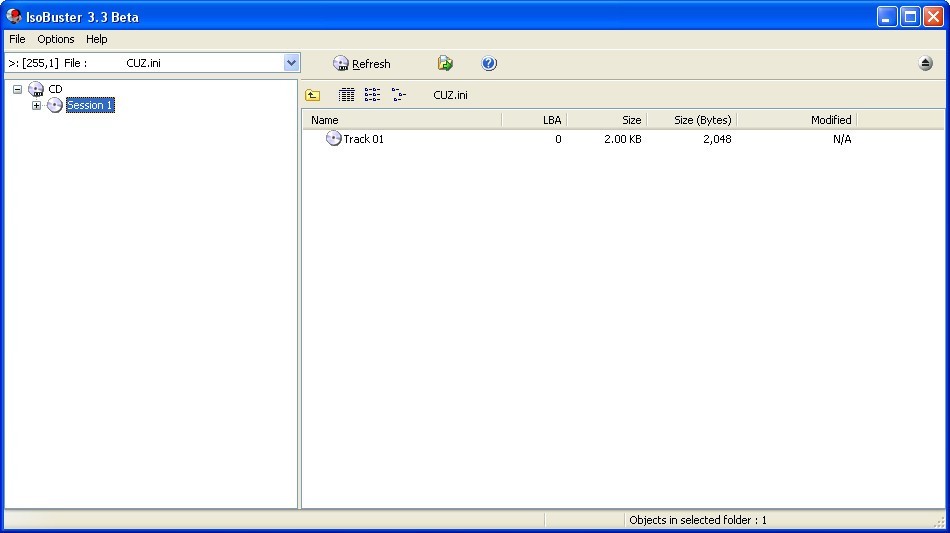Click the 2.00 KB size value

click(622, 139)
